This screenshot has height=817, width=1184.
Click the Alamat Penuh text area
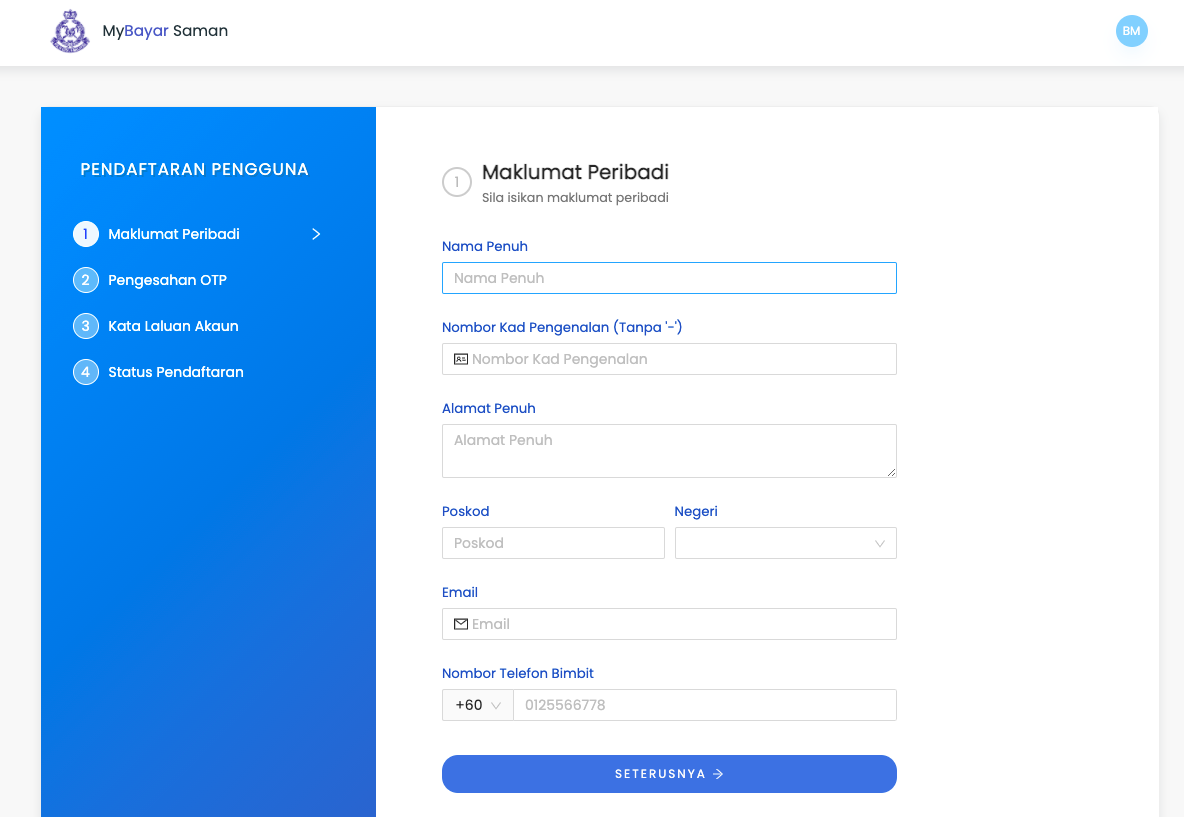click(x=669, y=450)
